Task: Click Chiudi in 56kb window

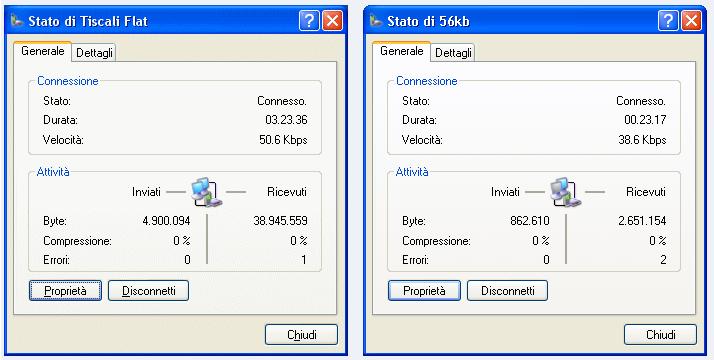Action: (x=660, y=335)
